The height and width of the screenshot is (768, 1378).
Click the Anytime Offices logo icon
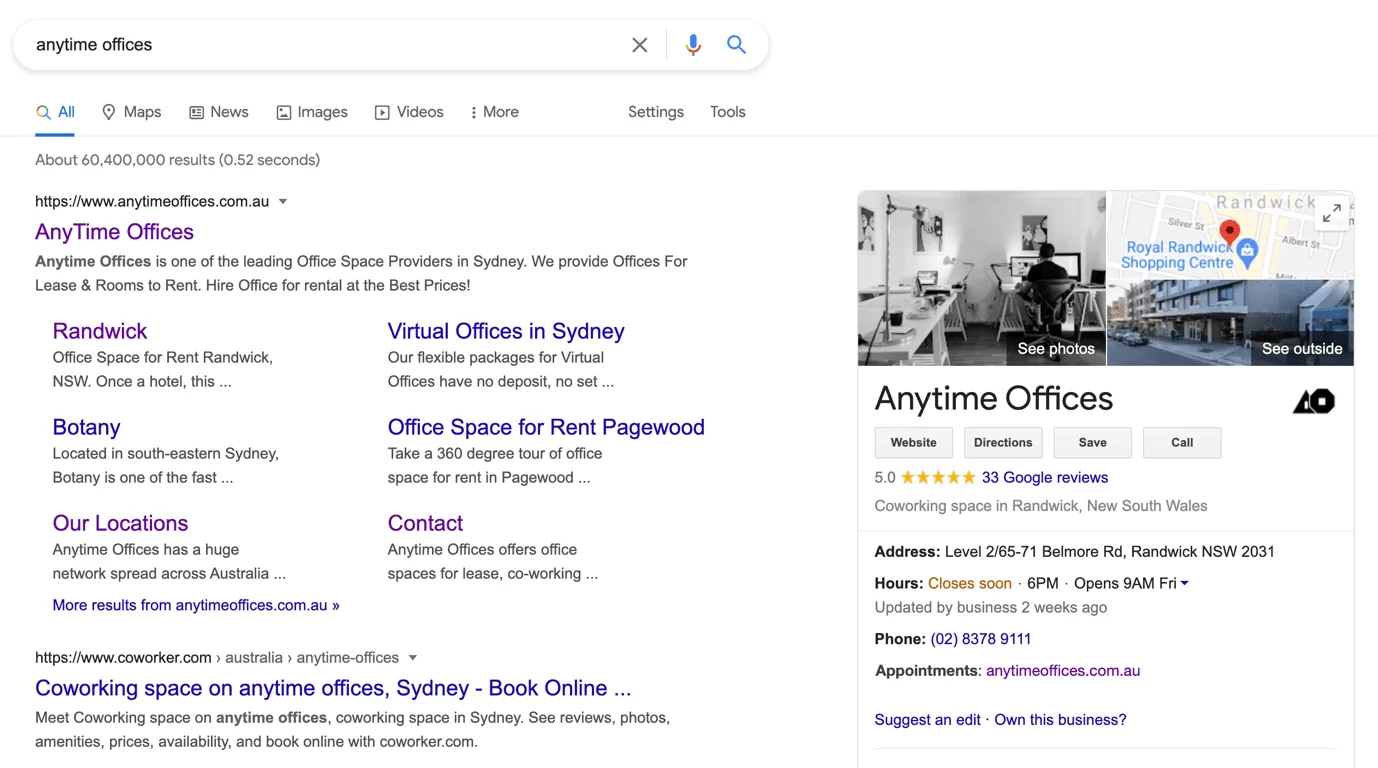[x=1314, y=401]
